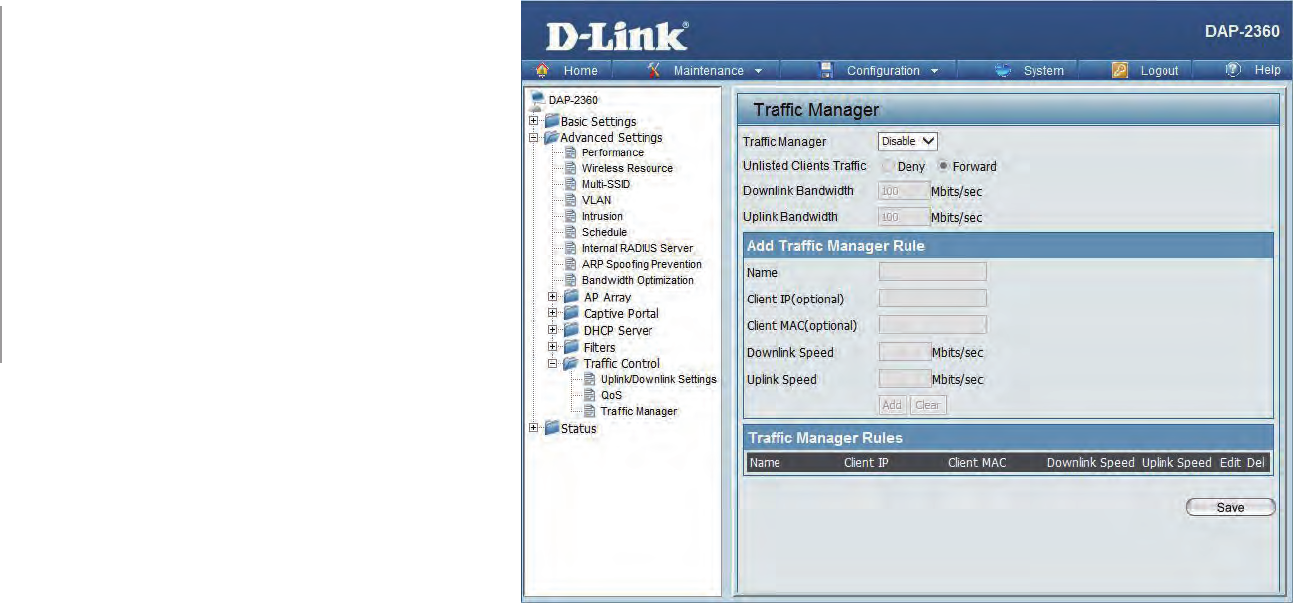The height and width of the screenshot is (603, 1293).
Task: Click the Save button
Action: tap(1230, 507)
